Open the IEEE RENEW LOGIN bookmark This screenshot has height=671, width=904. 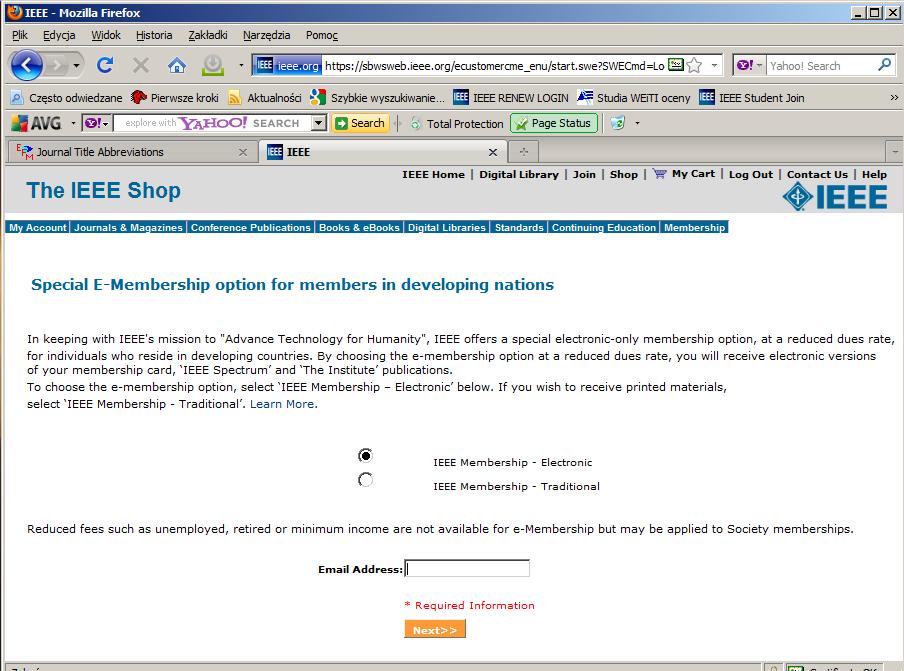[511, 97]
